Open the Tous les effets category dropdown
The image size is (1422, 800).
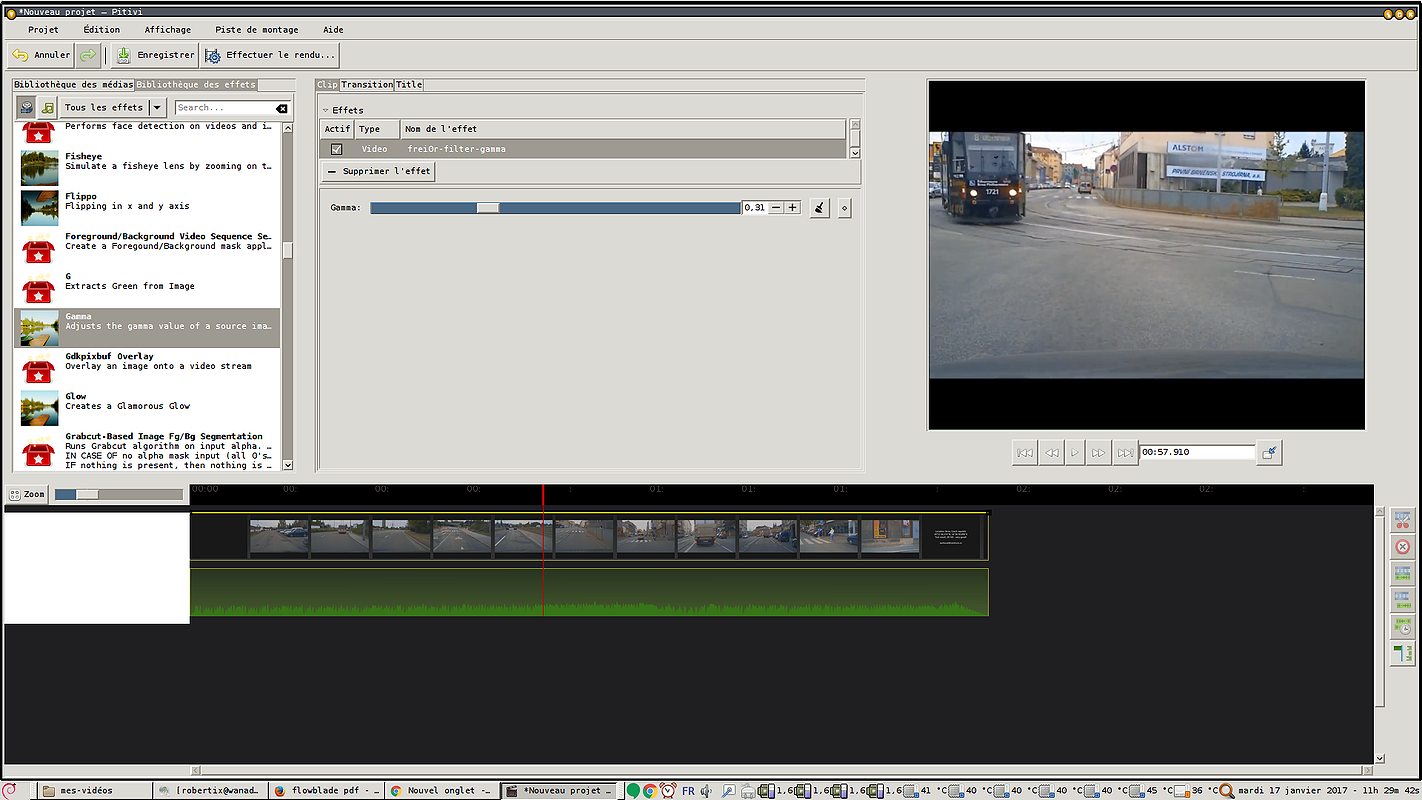pos(114,107)
